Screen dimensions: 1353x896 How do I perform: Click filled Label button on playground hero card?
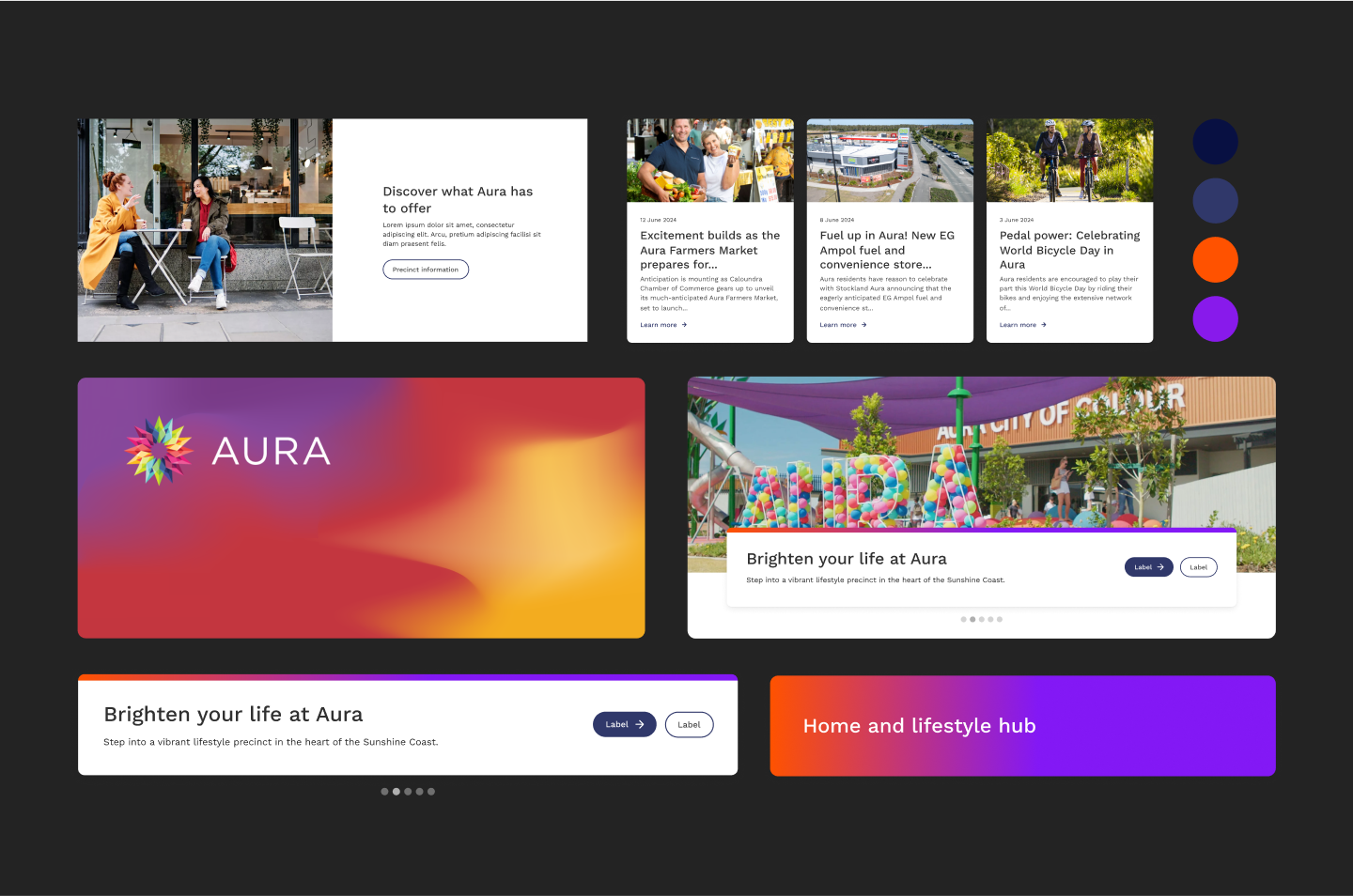[1148, 567]
